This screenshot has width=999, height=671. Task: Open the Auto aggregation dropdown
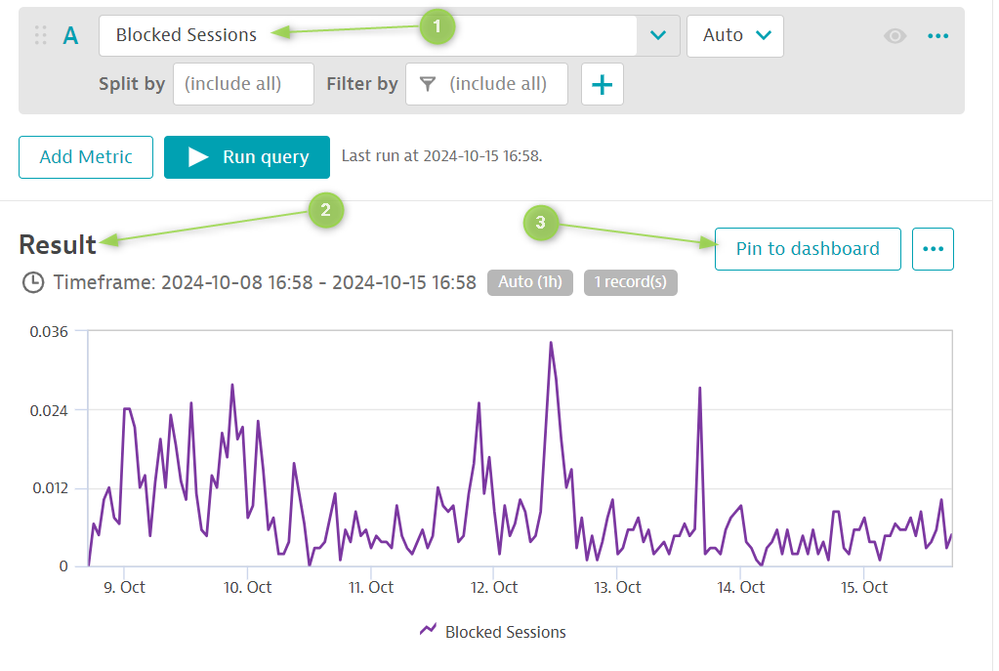735,36
